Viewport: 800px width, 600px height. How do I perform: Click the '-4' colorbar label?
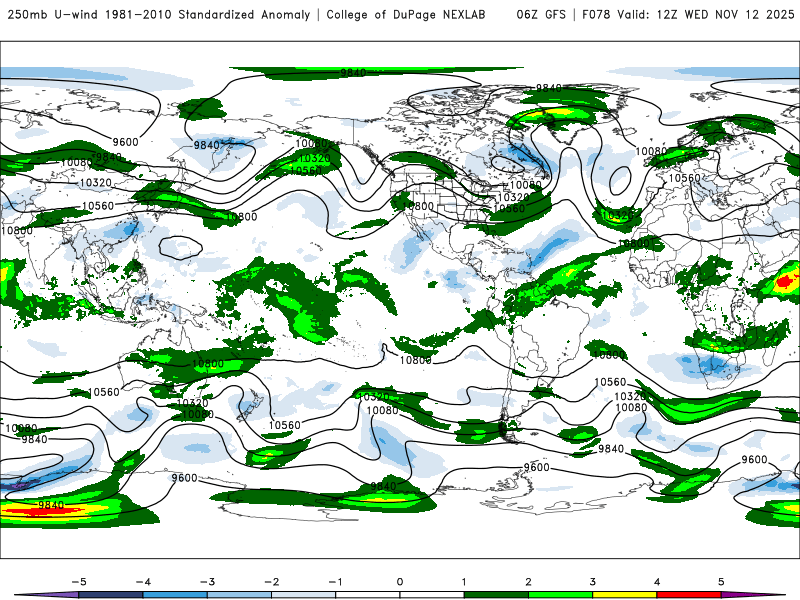[x=143, y=582]
